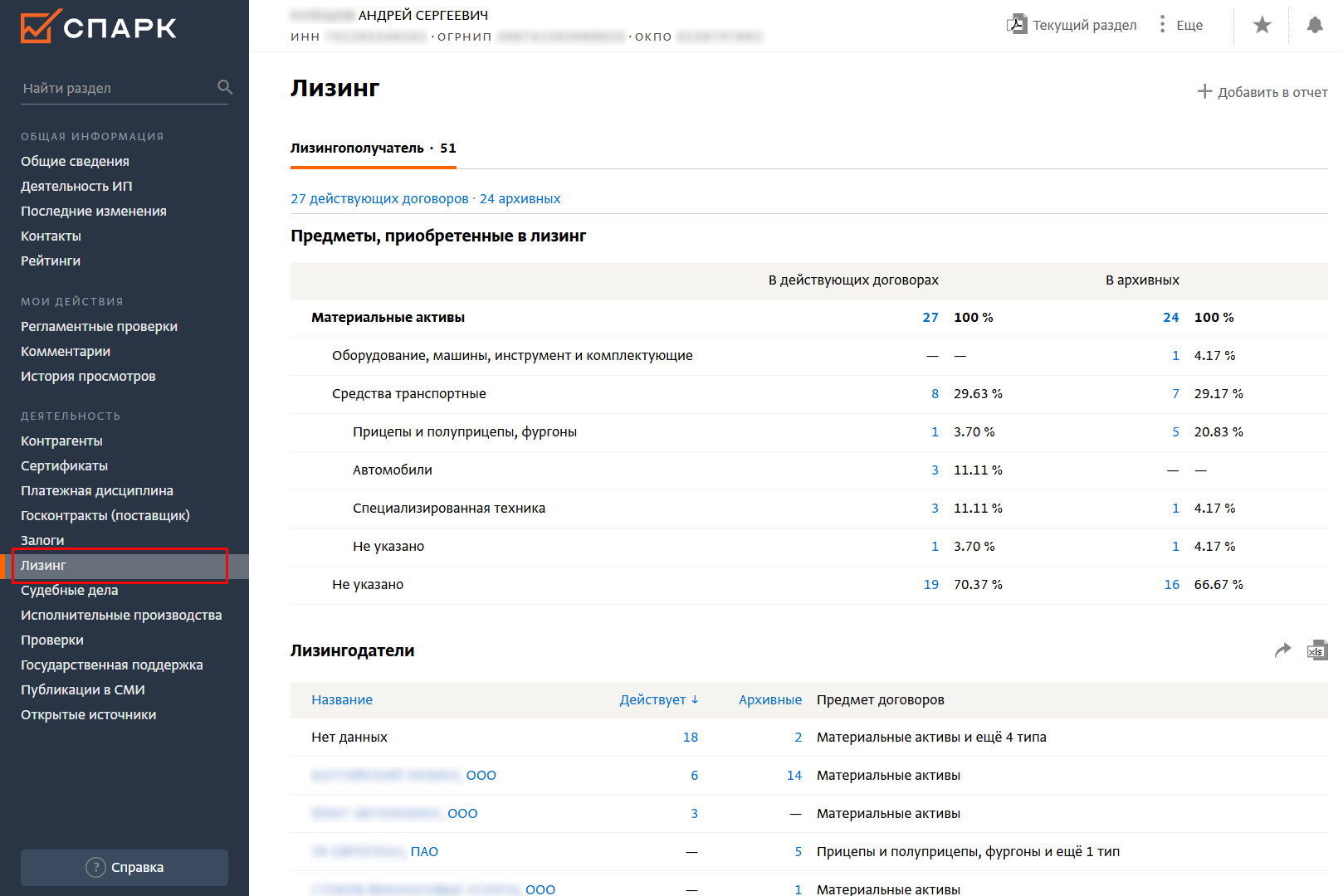Export lessors table to XLS
Viewport: 1343px width, 896px height.
tap(1316, 650)
